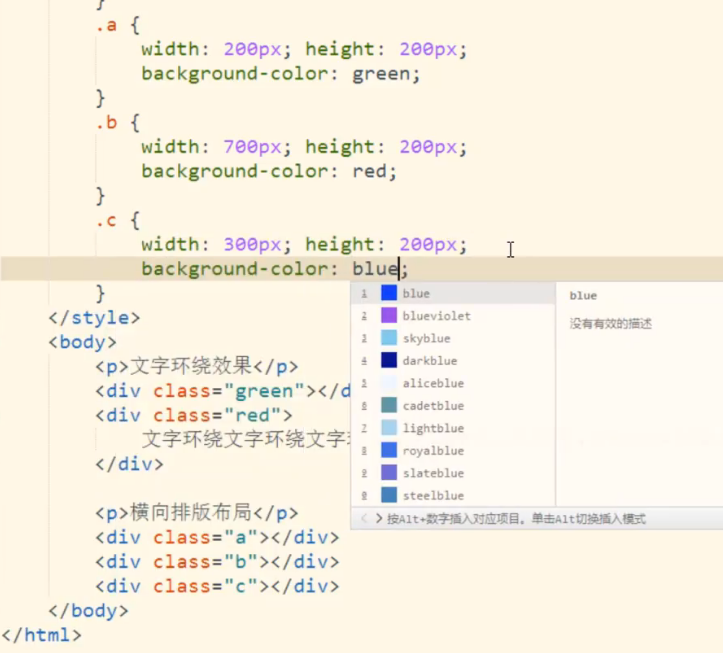Pick cadetblue in the completion popup
This screenshot has height=653, width=723.
click(453, 406)
